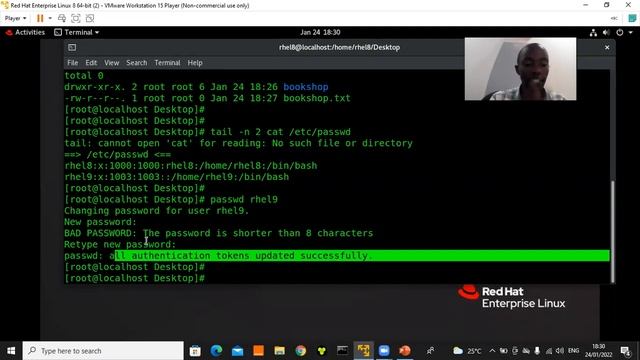Open the View menu in terminal
640x360 pixels.
point(111,63)
